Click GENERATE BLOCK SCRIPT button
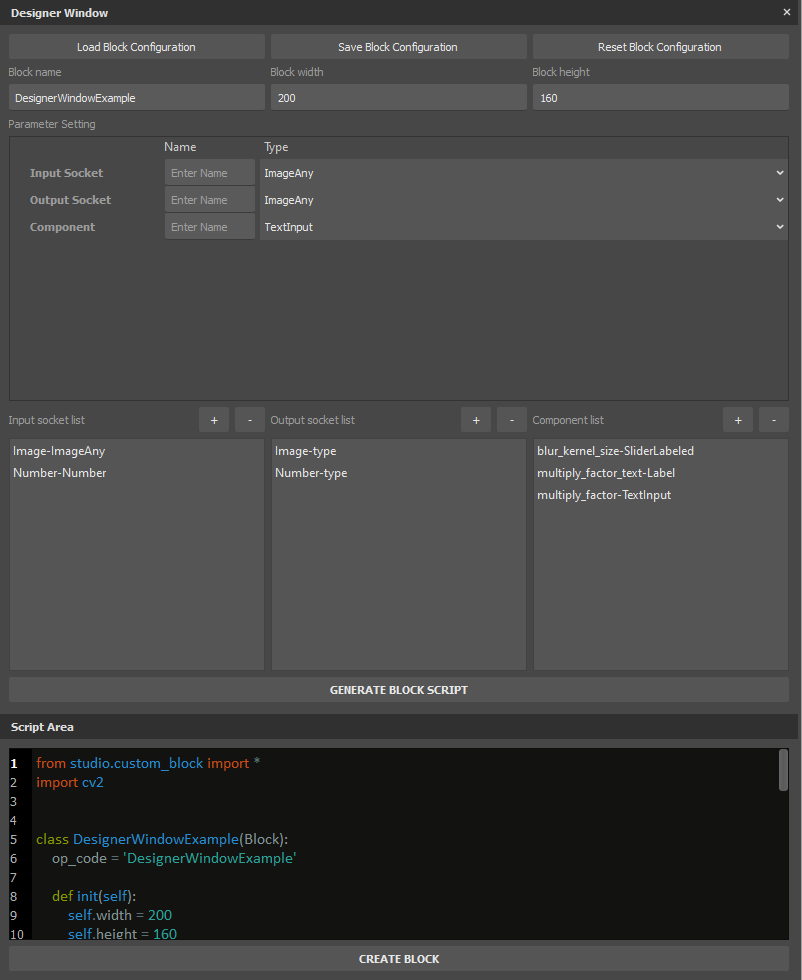The width and height of the screenshot is (802, 980). [399, 690]
